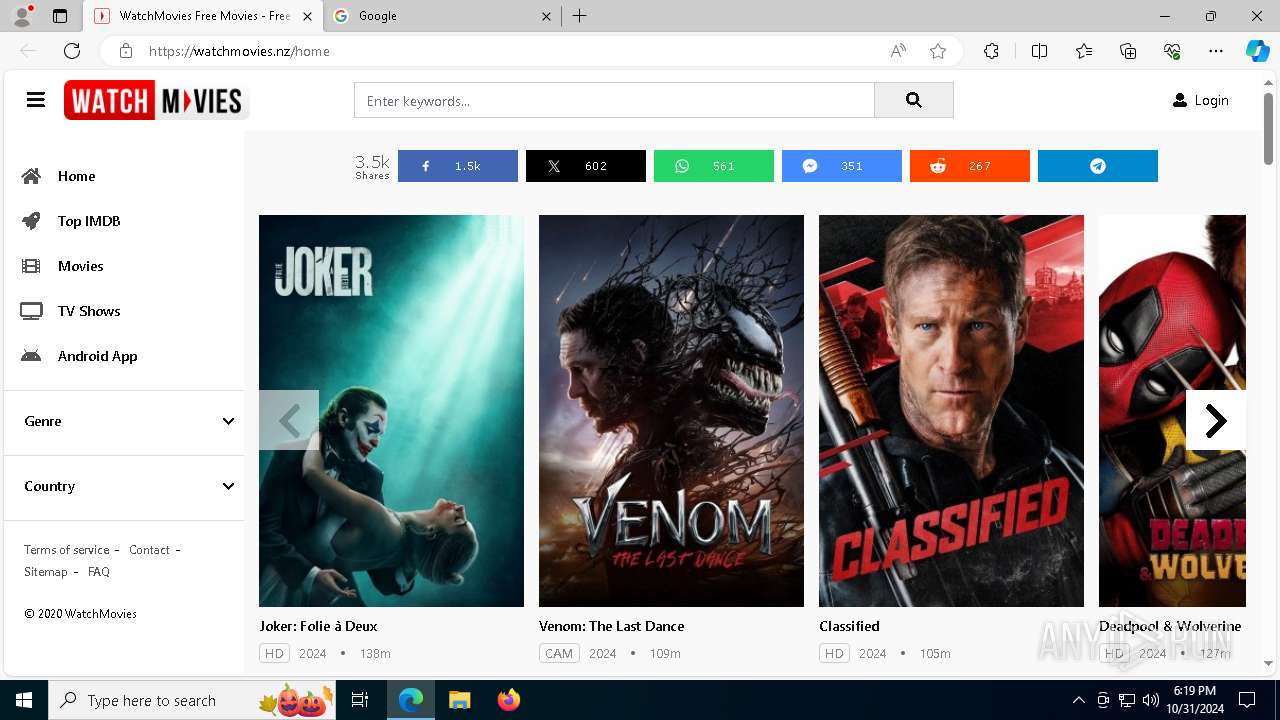Open Venom: The Last Dance title link
This screenshot has height=720, width=1280.
[x=612, y=626]
